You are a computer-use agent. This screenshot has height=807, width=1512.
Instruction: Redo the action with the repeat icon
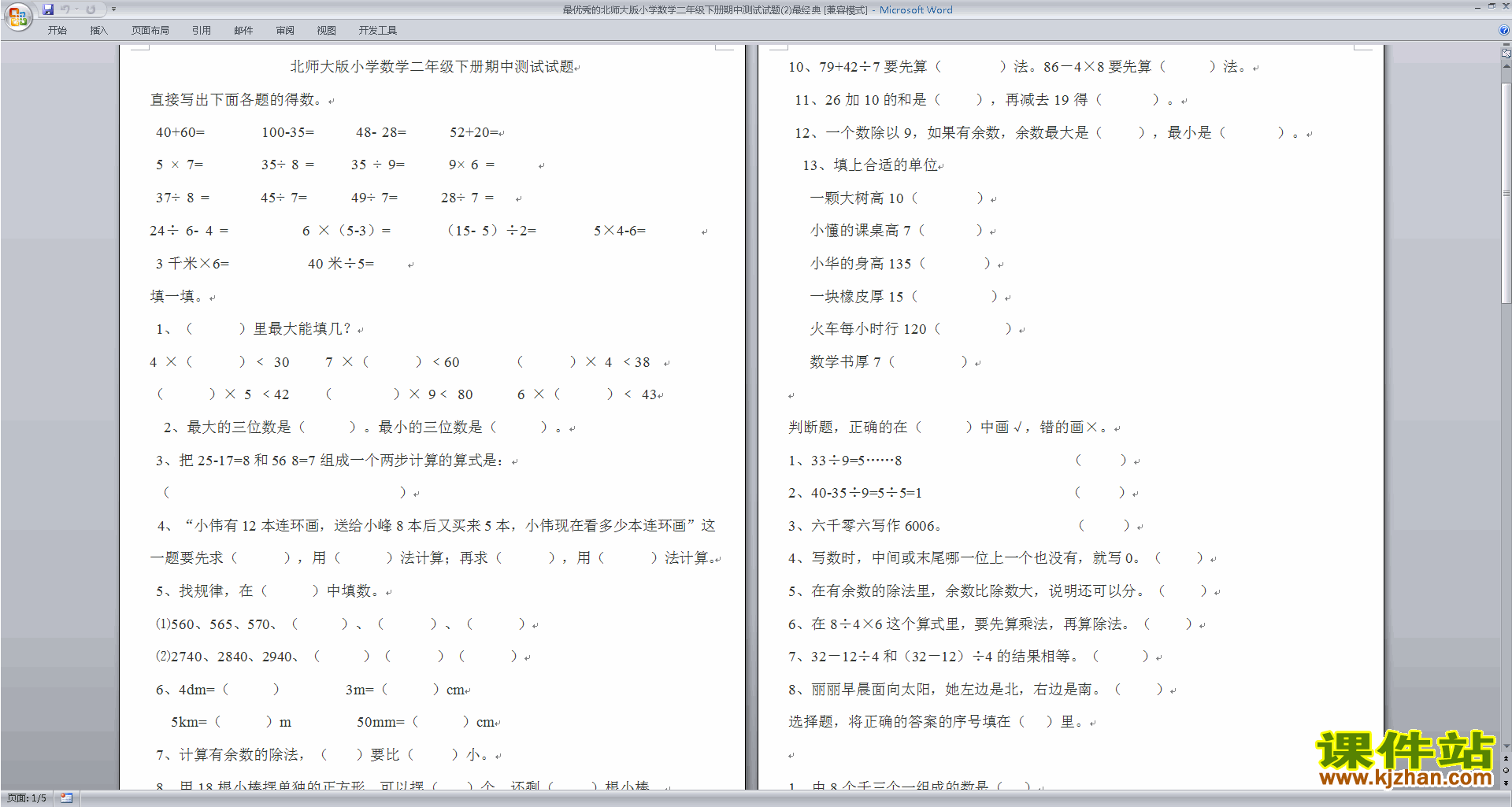(x=91, y=9)
